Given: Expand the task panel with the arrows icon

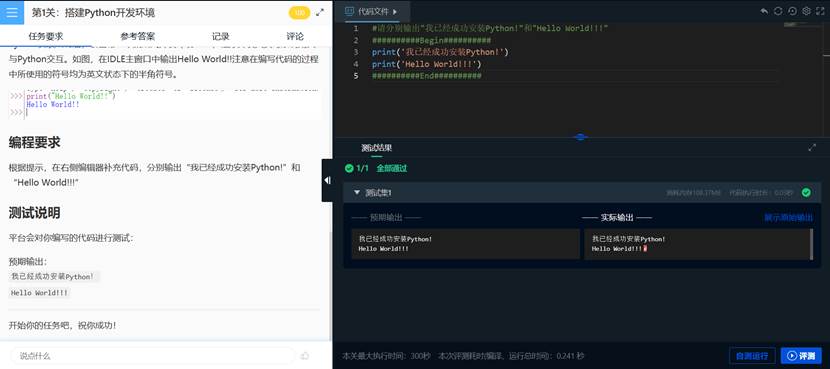Looking at the screenshot, I should (x=320, y=12).
